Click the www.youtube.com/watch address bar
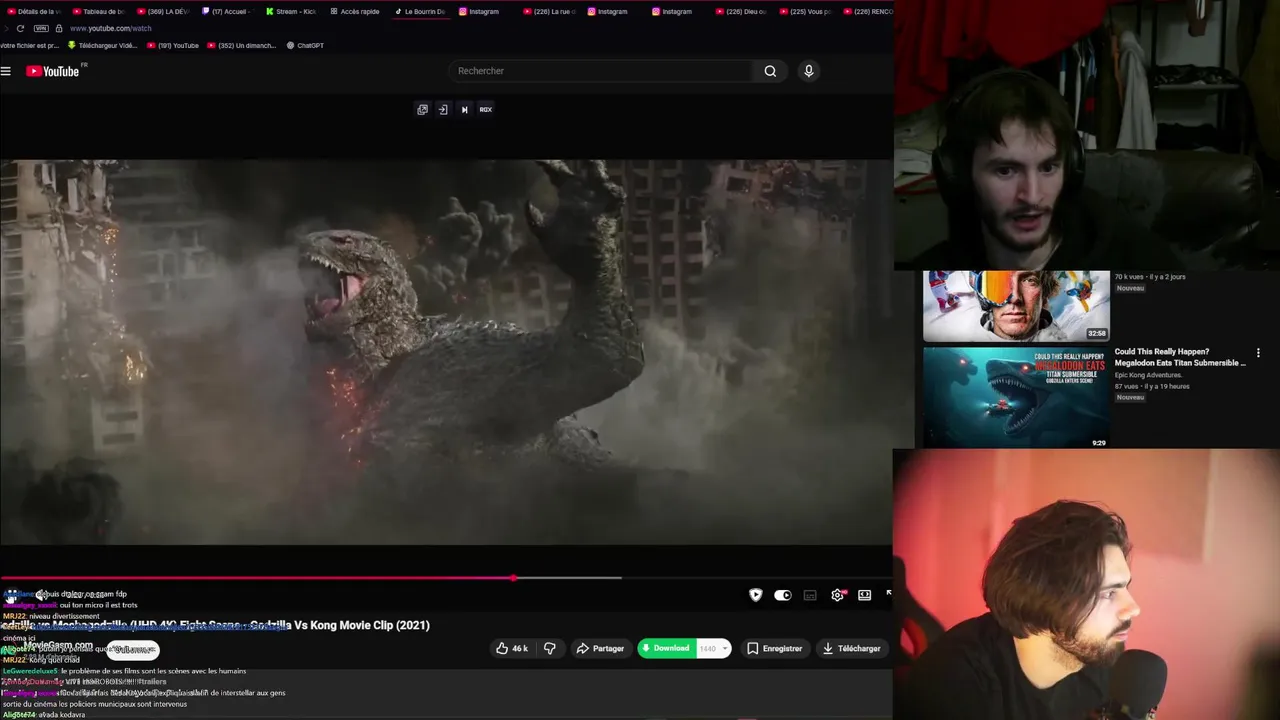 [110, 28]
